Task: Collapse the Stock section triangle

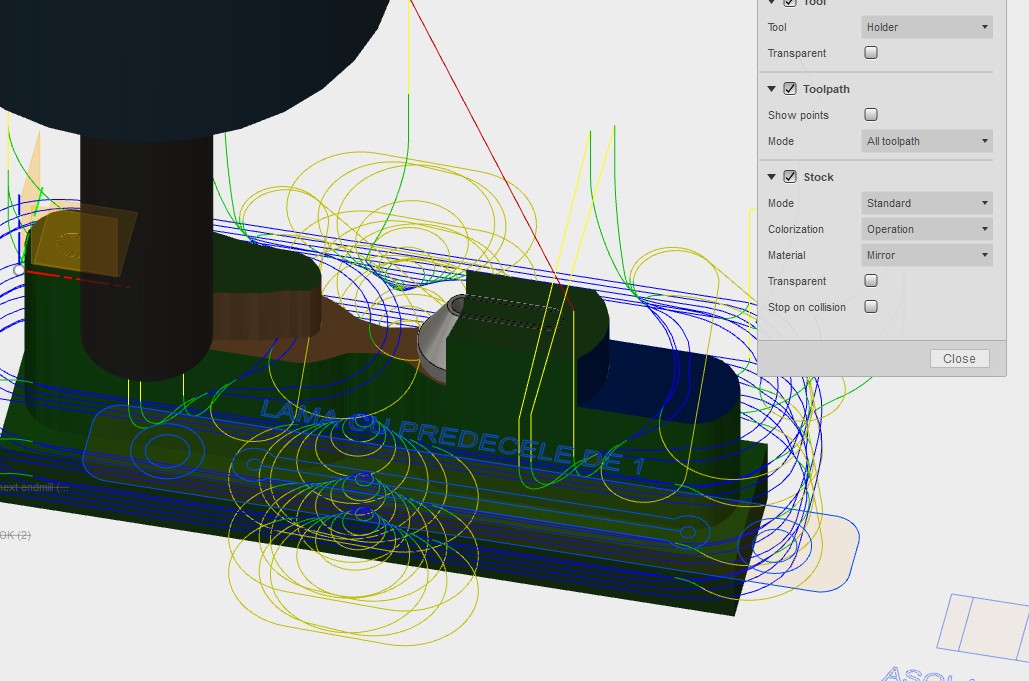Action: 772,177
